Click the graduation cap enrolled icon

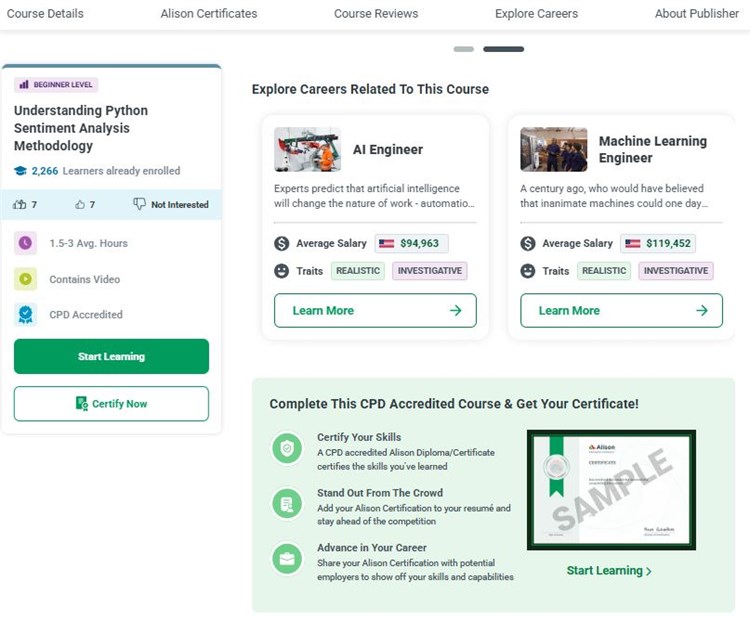[20, 171]
